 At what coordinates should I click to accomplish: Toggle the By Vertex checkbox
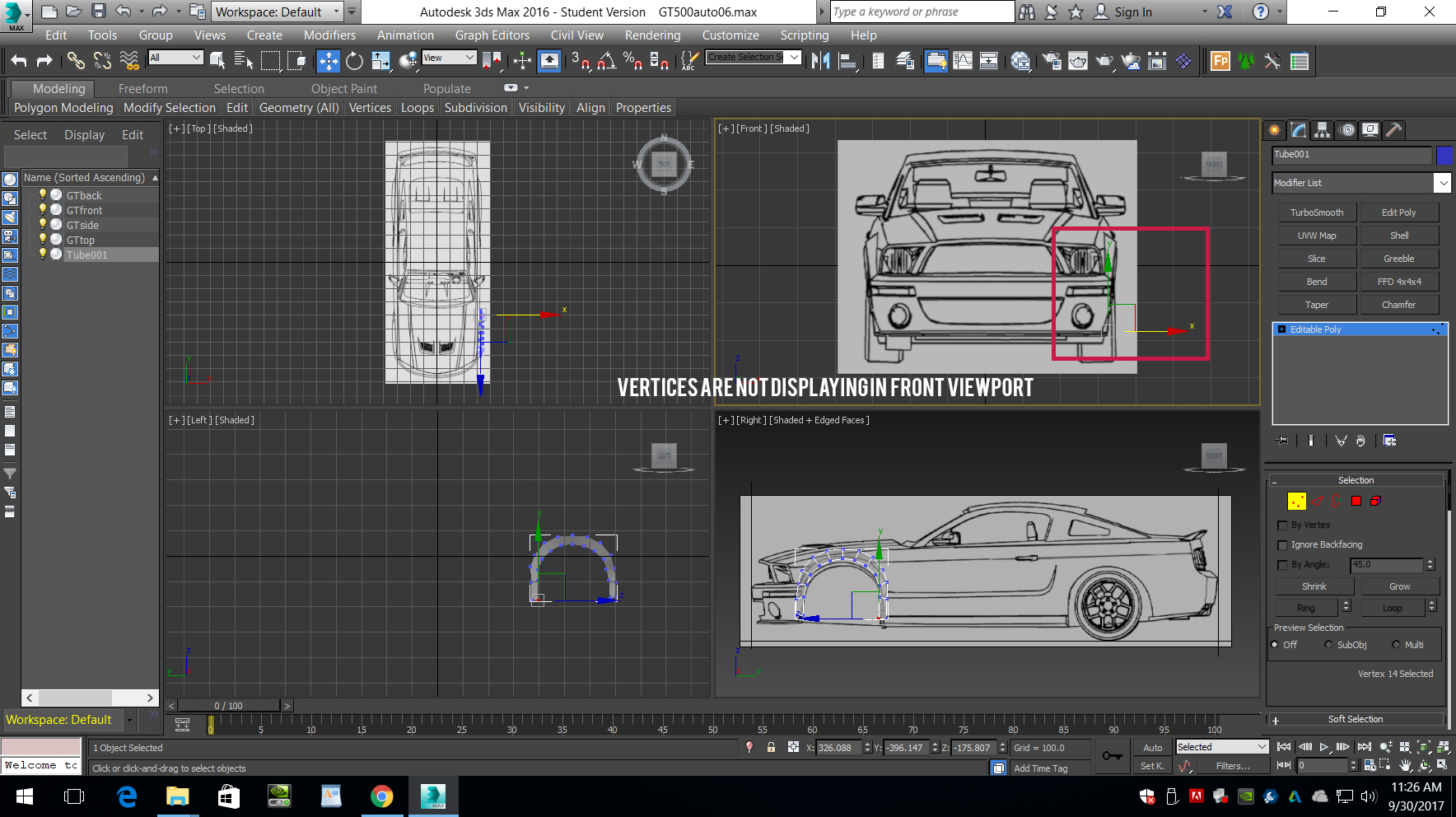[1282, 525]
